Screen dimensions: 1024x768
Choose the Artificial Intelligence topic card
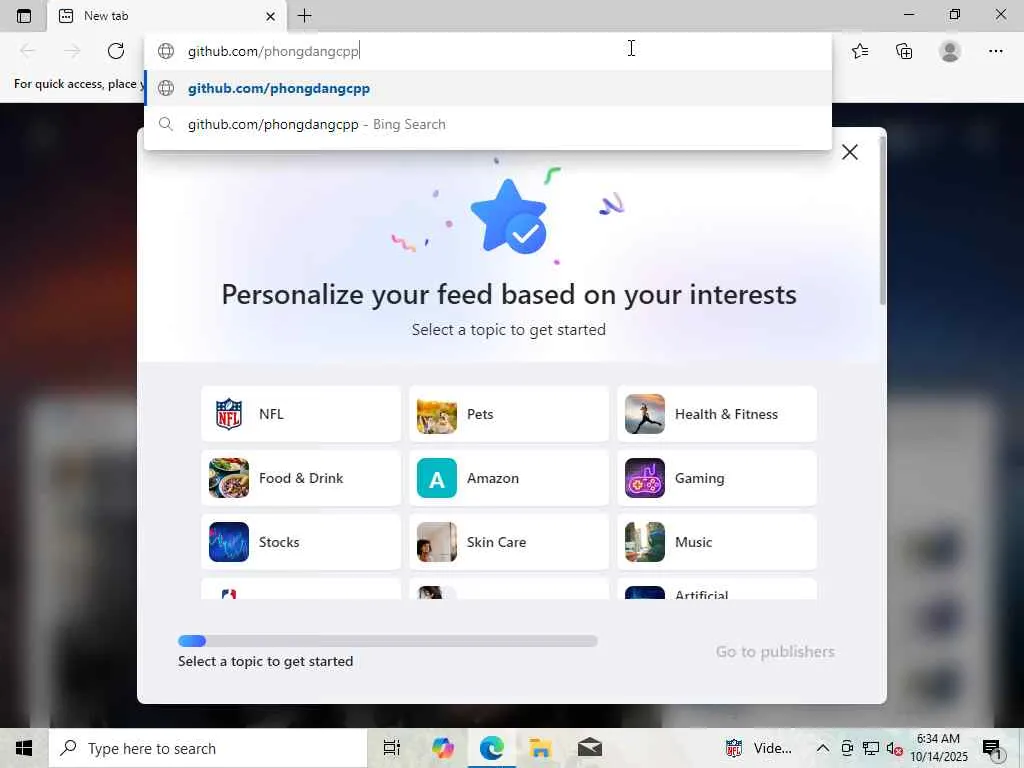716,590
